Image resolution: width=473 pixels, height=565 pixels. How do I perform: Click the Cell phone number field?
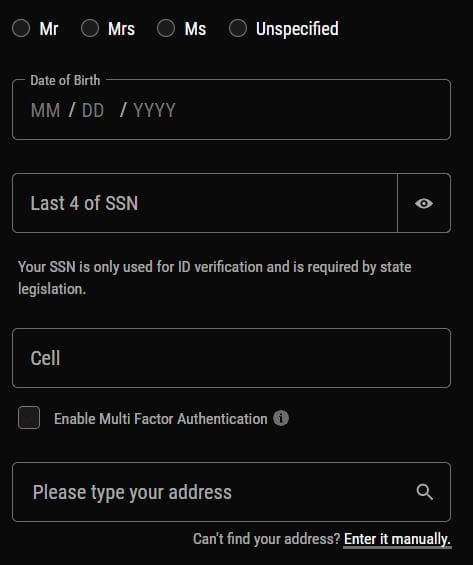(x=231, y=358)
